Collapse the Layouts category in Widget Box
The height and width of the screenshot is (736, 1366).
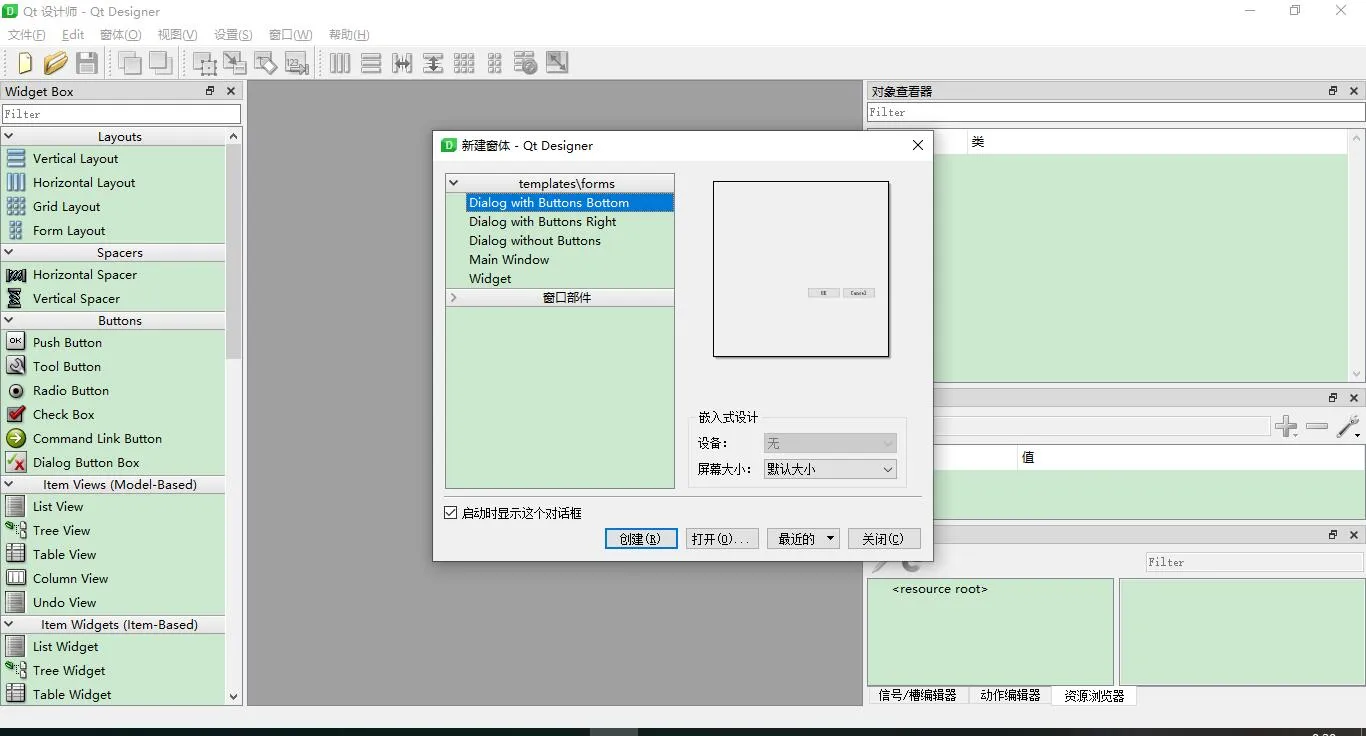point(9,136)
